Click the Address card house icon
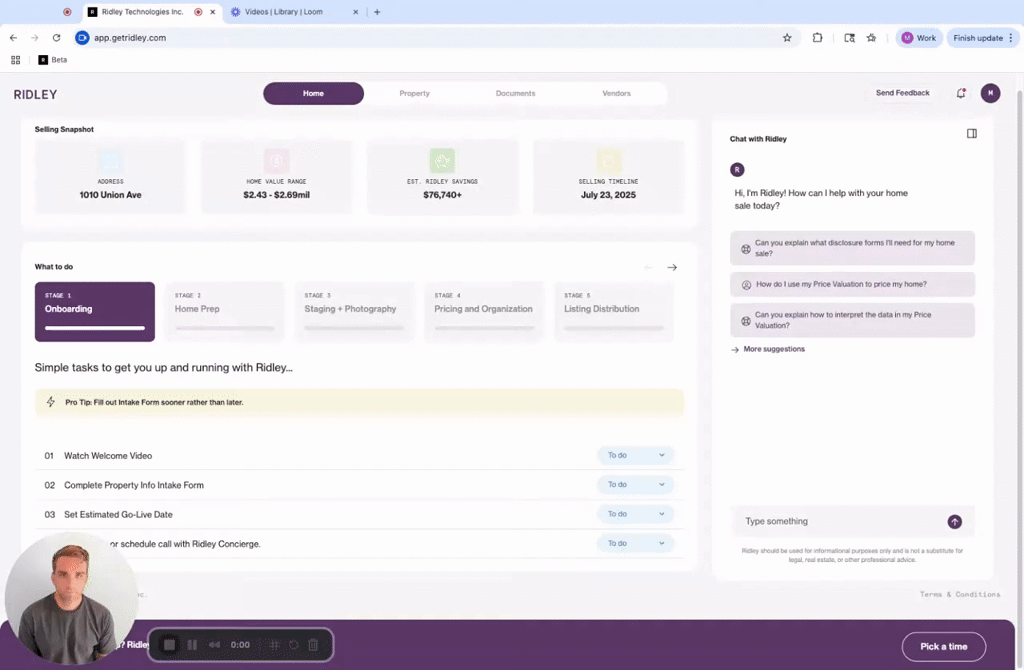The height and width of the screenshot is (670, 1024). [110, 161]
